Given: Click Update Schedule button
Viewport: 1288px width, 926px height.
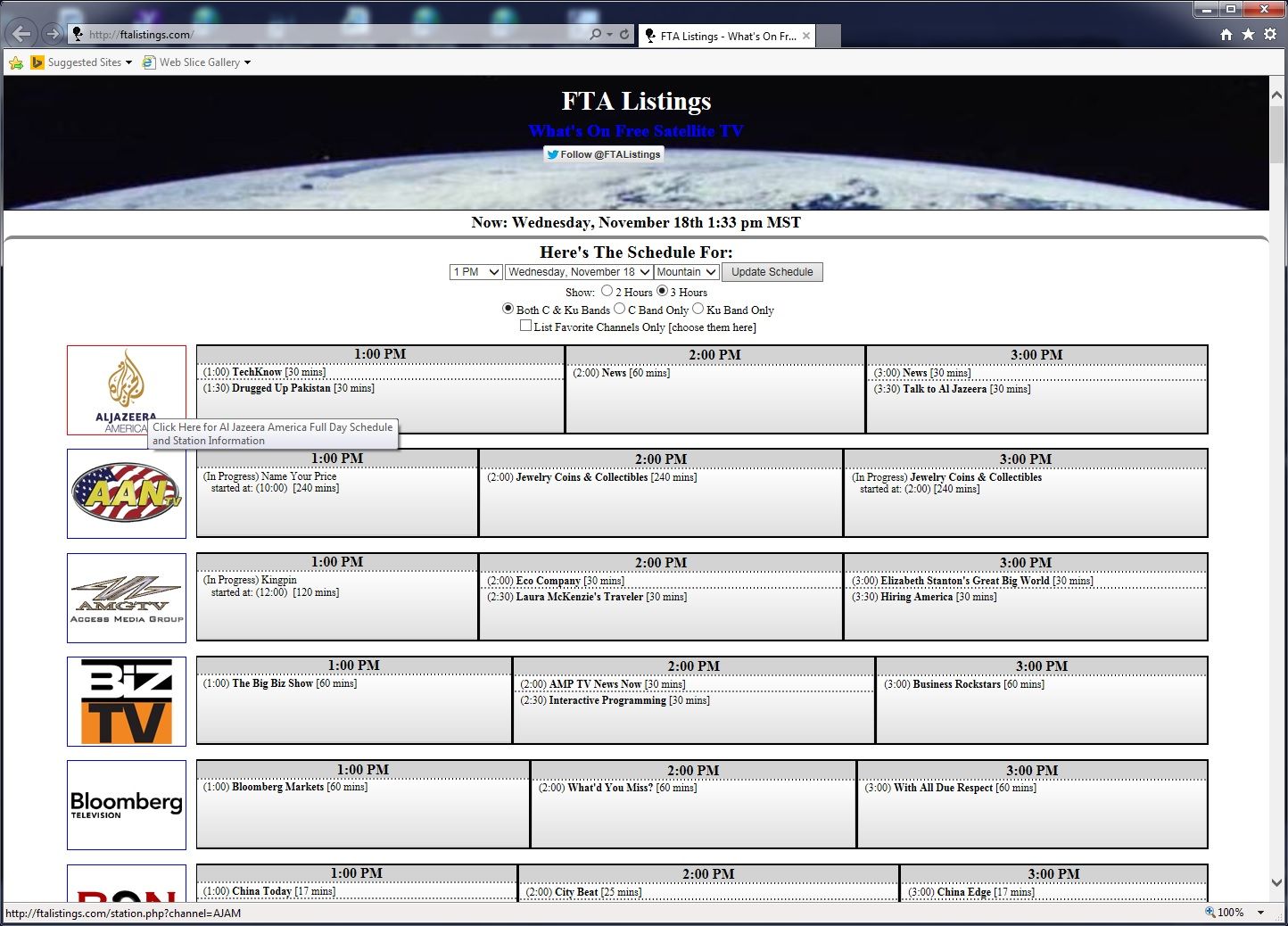Looking at the screenshot, I should (772, 272).
